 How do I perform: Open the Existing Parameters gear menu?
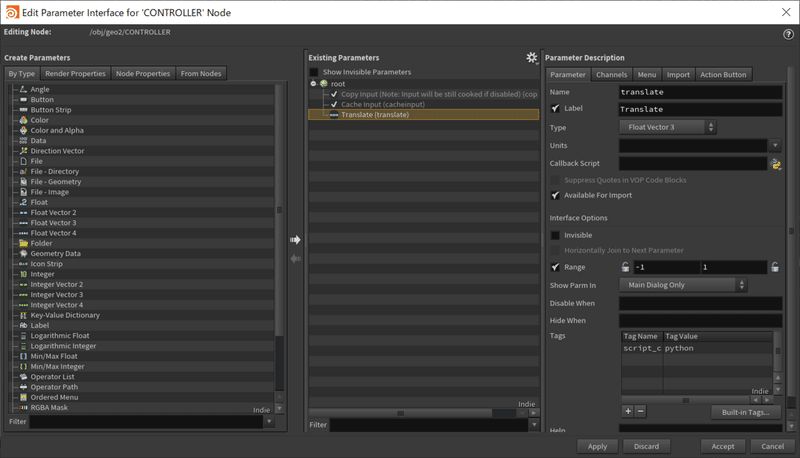[x=532, y=58]
